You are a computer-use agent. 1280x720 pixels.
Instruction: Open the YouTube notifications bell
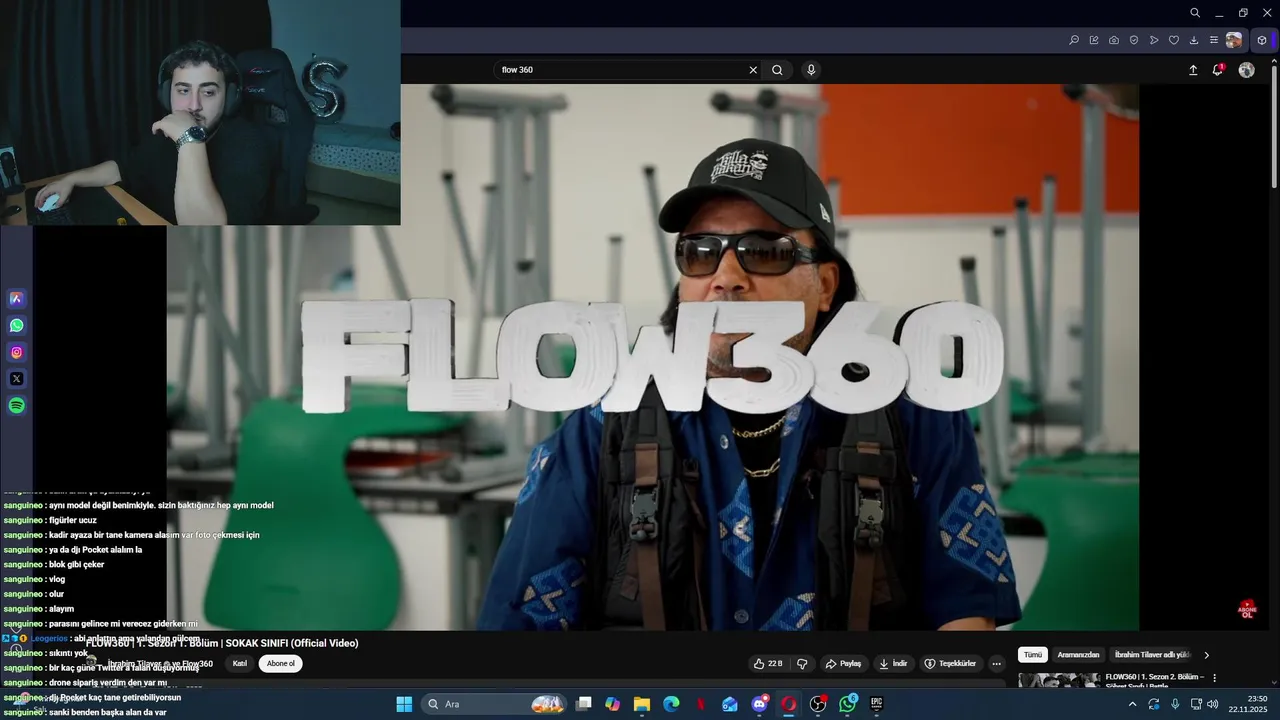pyautogui.click(x=1218, y=70)
